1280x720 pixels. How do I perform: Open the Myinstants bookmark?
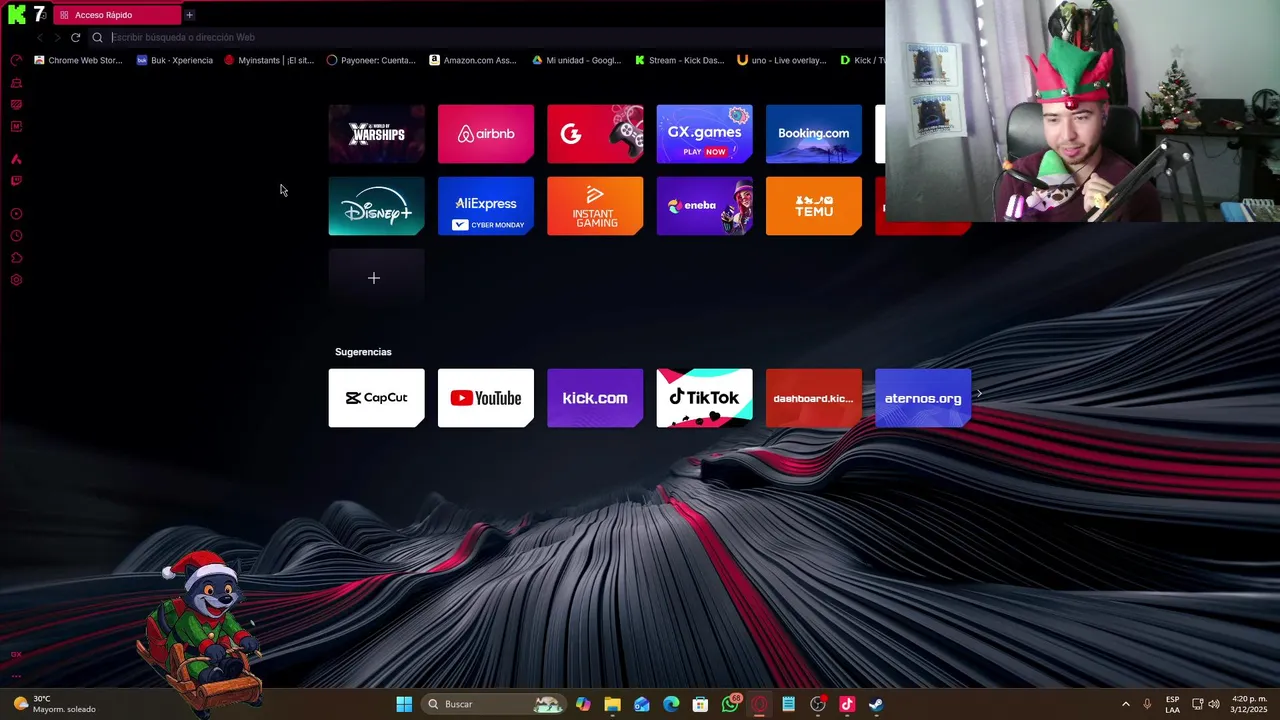tap(269, 60)
